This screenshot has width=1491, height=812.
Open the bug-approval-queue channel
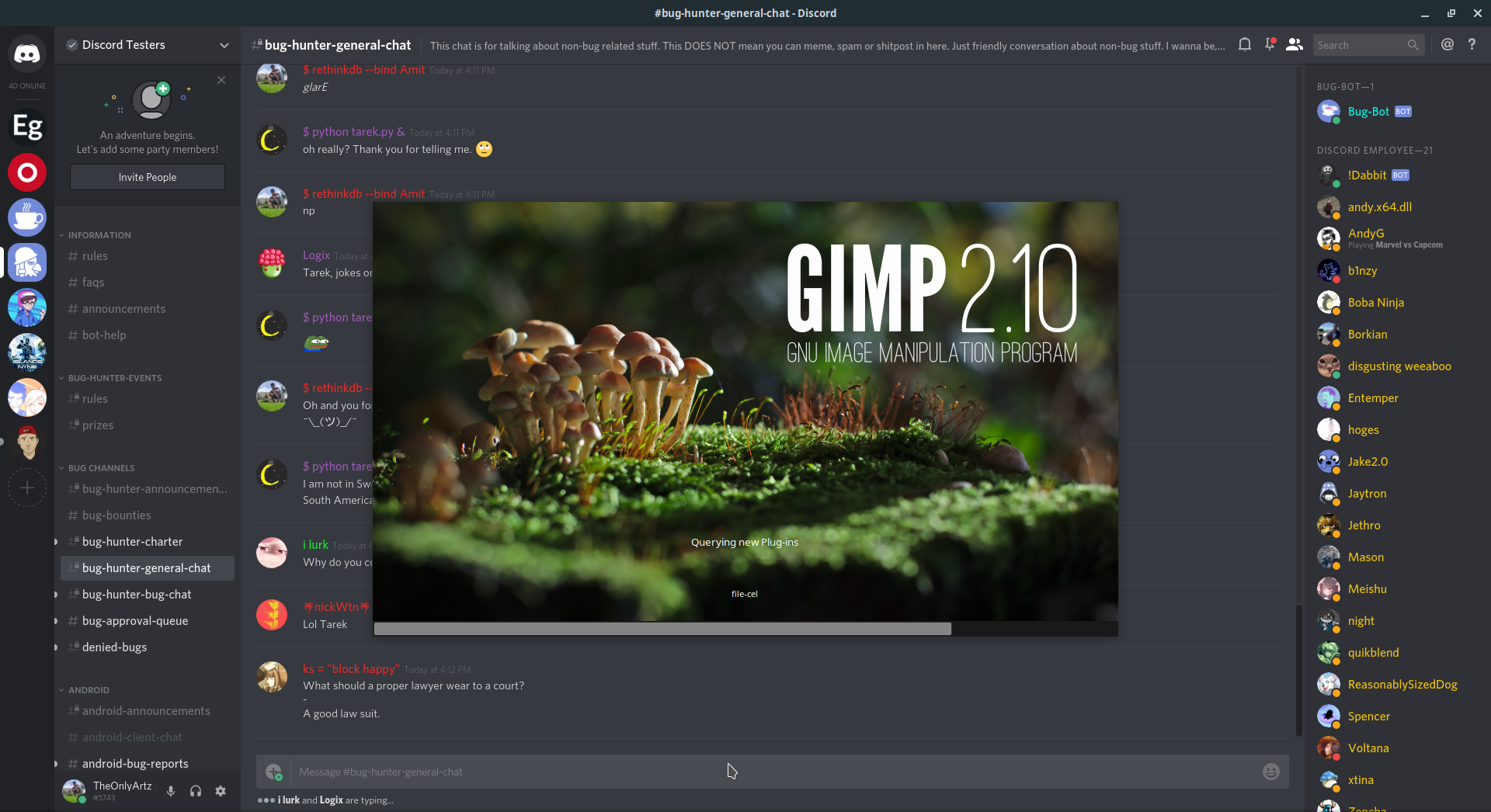[x=148, y=621]
